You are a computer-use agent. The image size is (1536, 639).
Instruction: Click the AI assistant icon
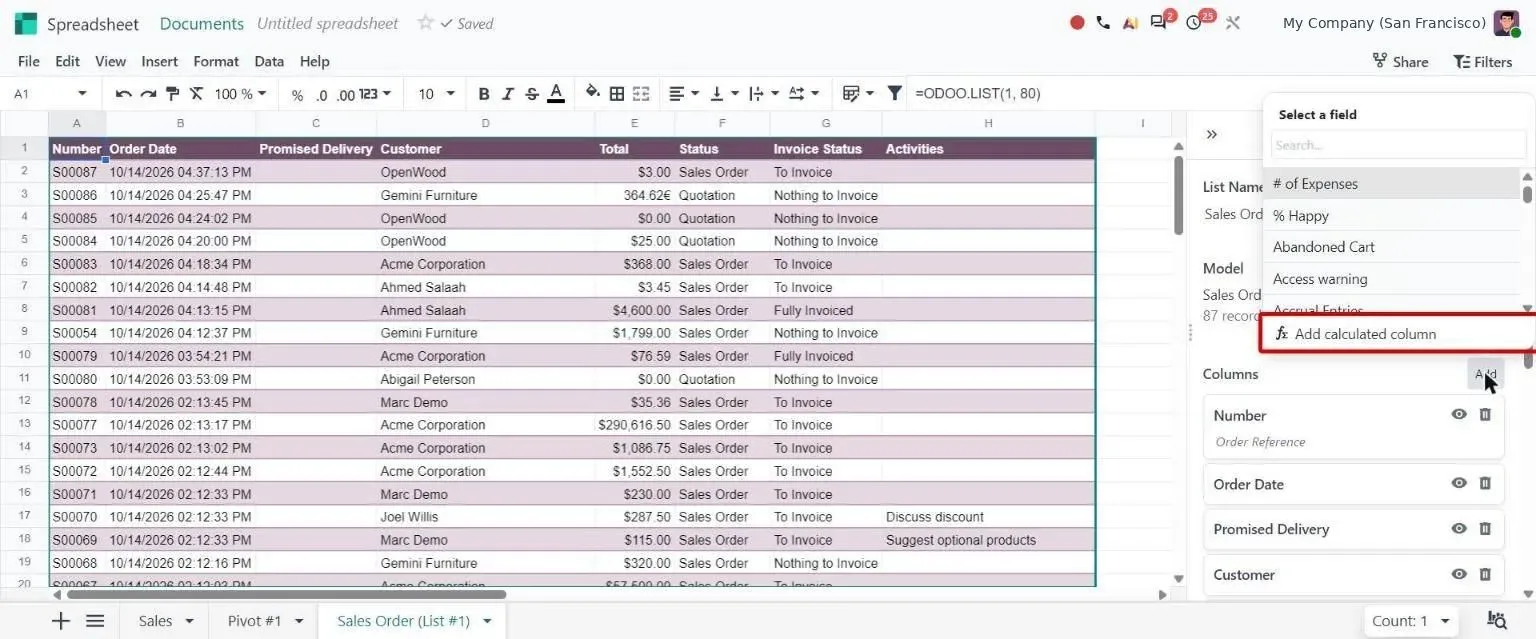1130,22
